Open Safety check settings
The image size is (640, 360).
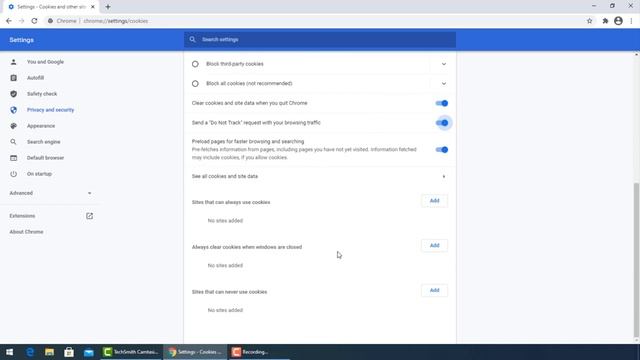click(42, 94)
